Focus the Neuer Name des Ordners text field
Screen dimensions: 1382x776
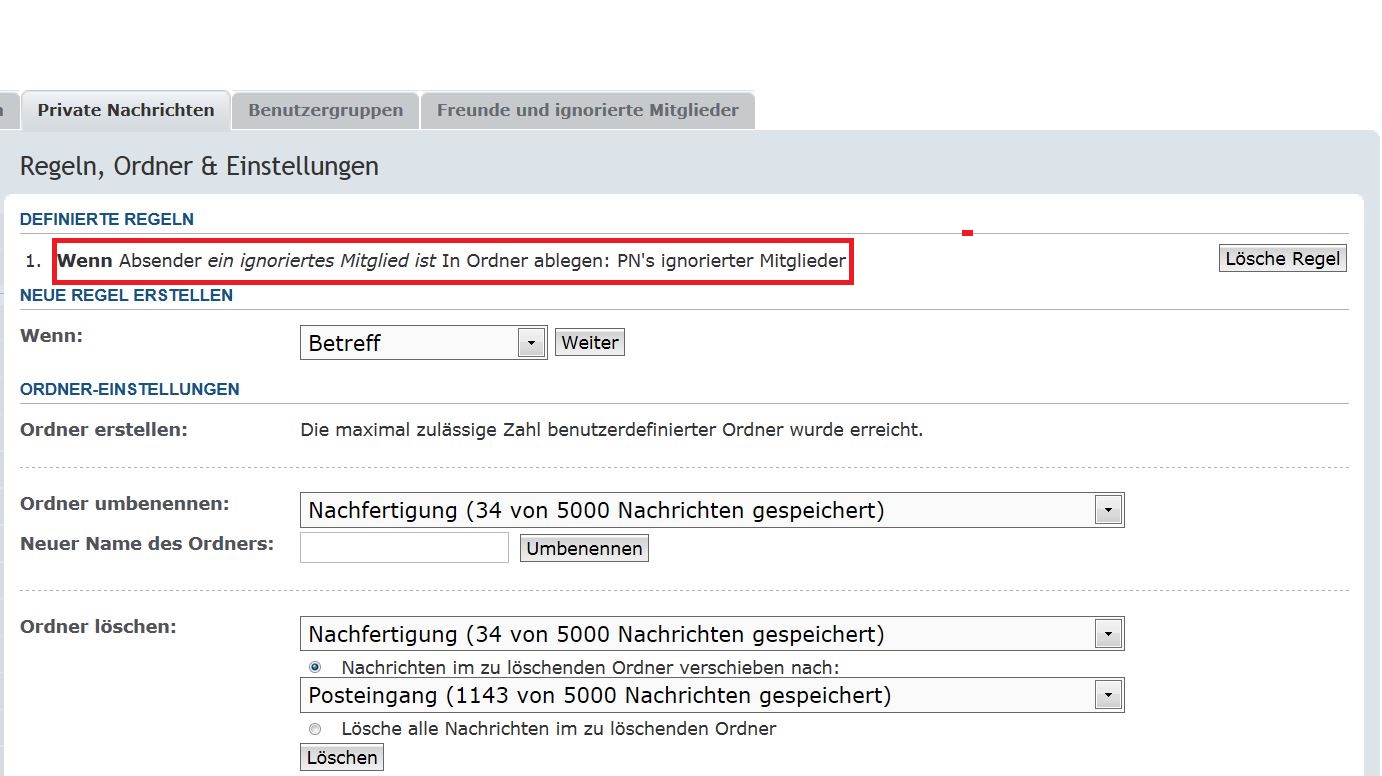point(404,548)
